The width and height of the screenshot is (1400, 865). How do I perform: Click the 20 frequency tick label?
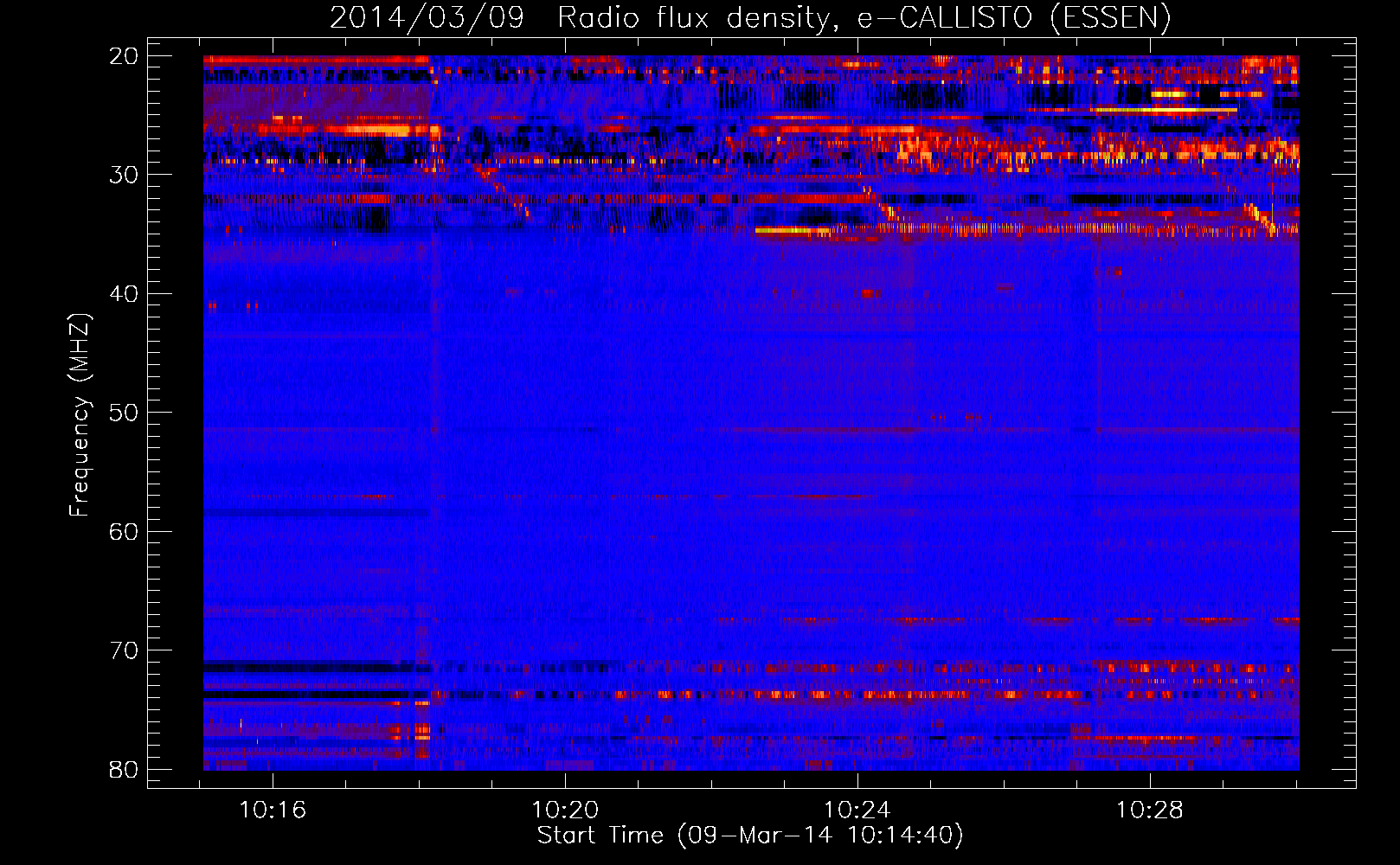[x=124, y=56]
